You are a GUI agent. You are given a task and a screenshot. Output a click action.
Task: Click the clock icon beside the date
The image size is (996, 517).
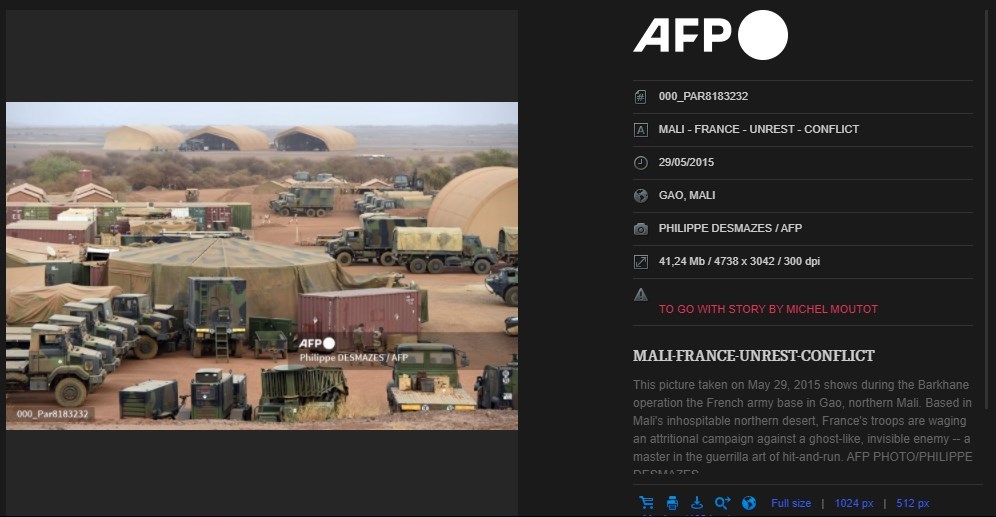(641, 163)
